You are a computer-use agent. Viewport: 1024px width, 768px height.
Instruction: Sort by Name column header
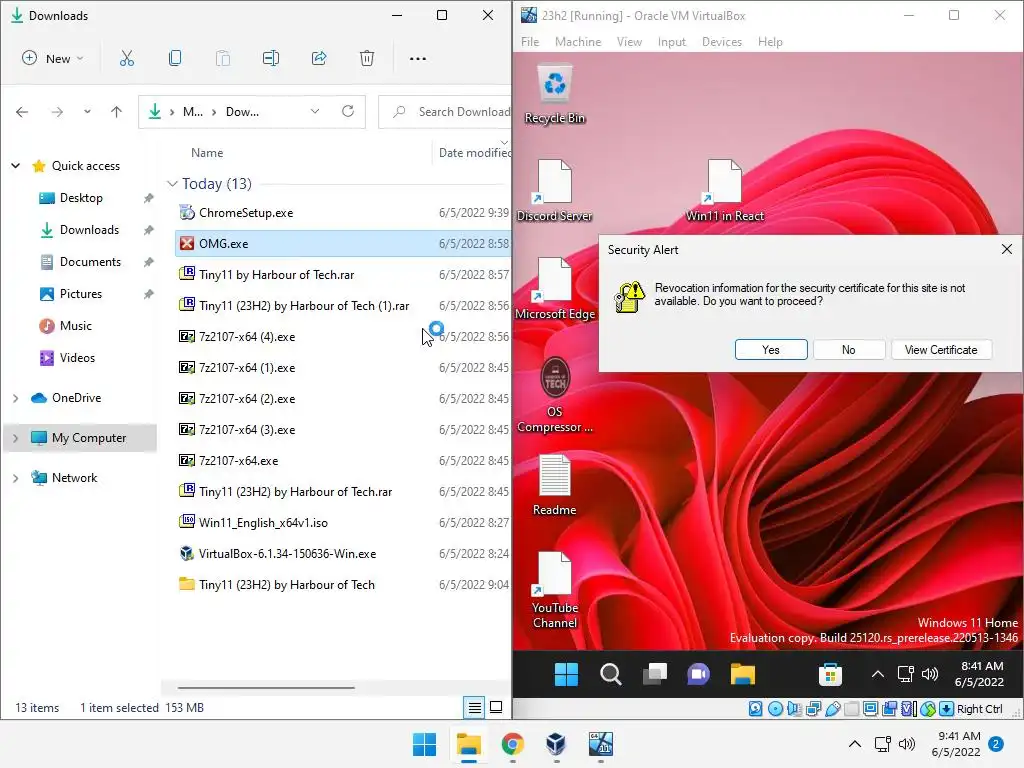click(x=207, y=152)
